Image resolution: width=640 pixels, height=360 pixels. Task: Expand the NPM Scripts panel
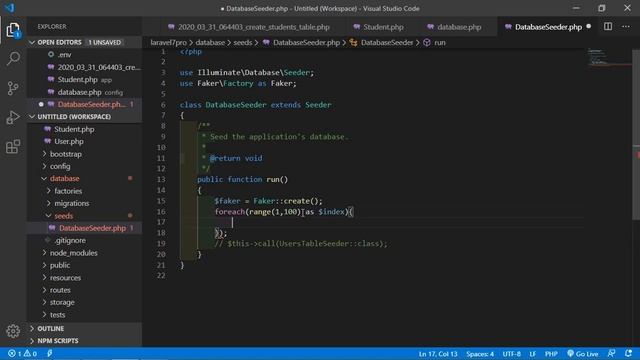[58, 341]
